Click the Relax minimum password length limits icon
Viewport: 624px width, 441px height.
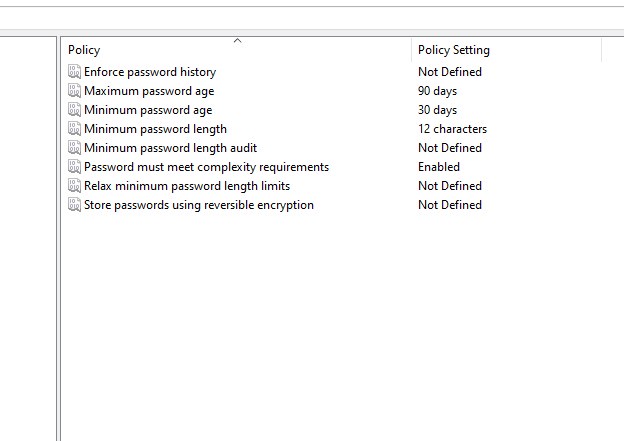tap(74, 186)
